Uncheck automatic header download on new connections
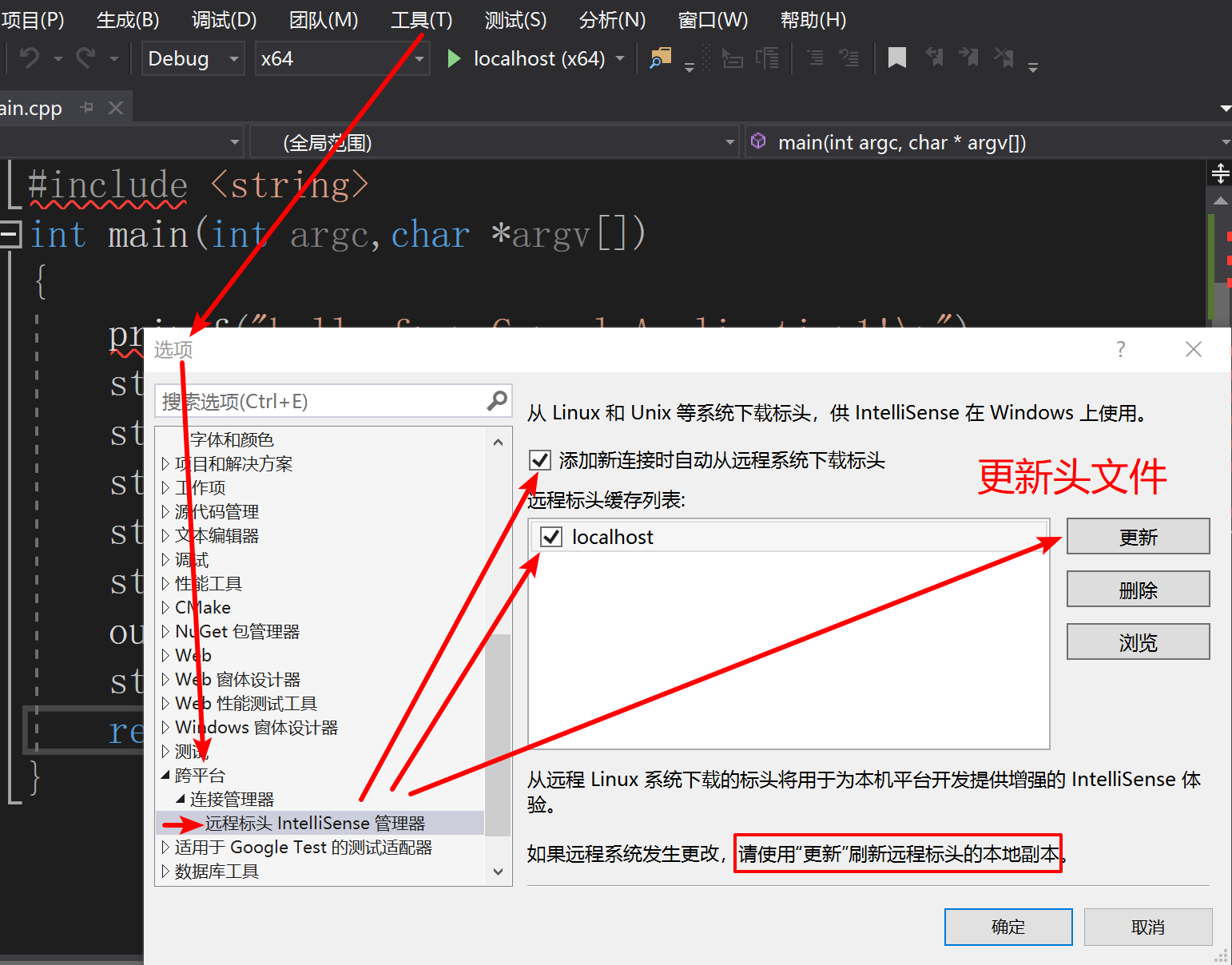Screen dimensions: 1232x965 tap(540, 459)
